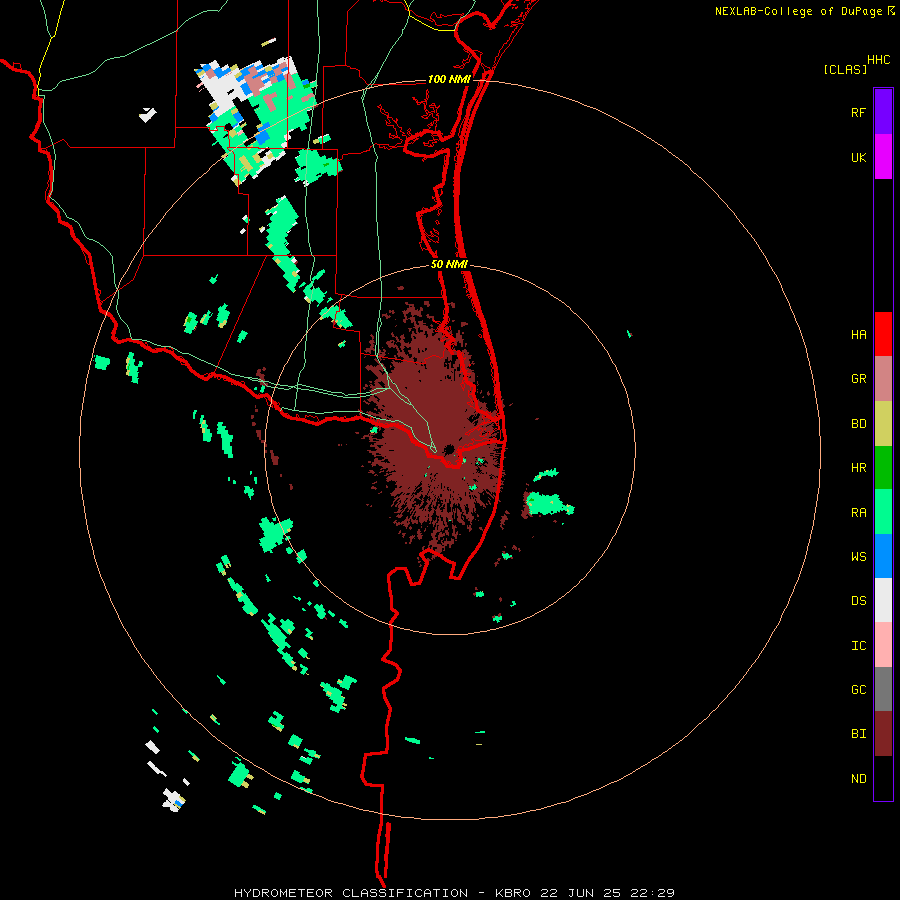
Task: Click the 50 NMI range ring label
Action: [x=449, y=264]
